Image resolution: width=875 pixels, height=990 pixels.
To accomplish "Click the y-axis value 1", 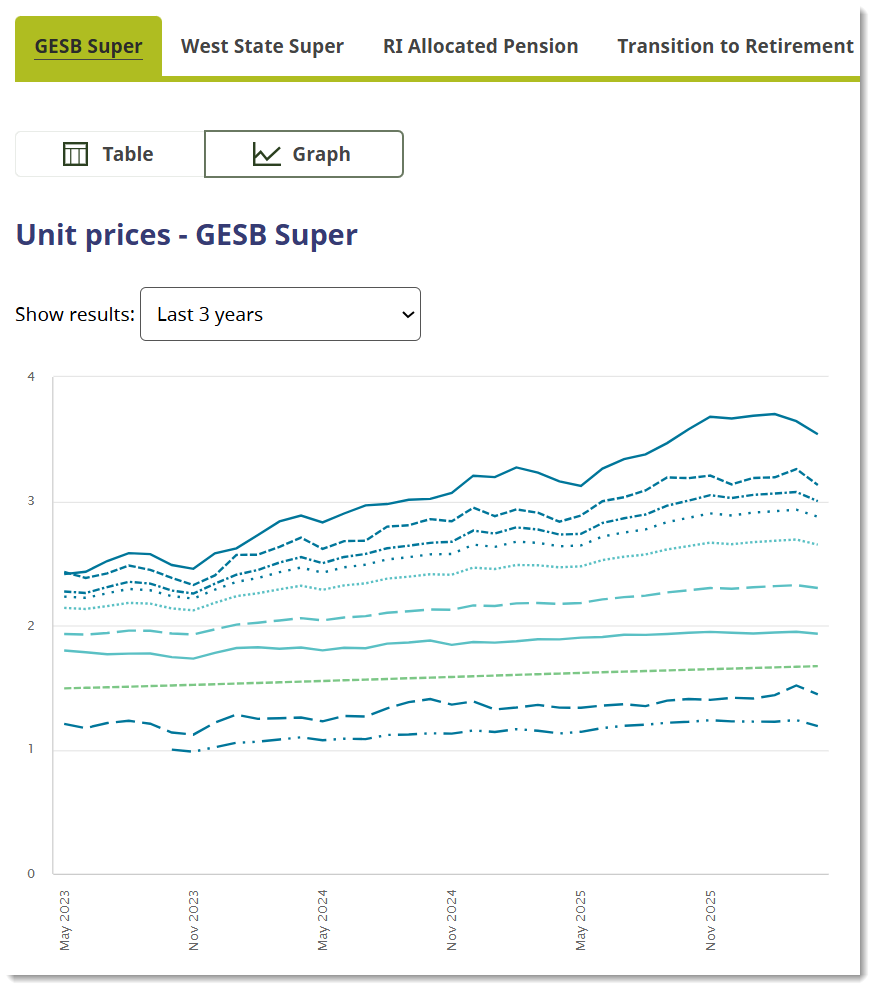I will coord(31,749).
